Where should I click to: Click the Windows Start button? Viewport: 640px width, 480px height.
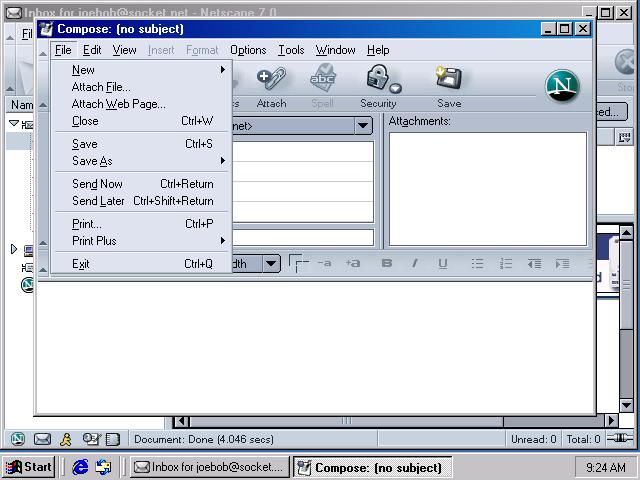point(29,467)
